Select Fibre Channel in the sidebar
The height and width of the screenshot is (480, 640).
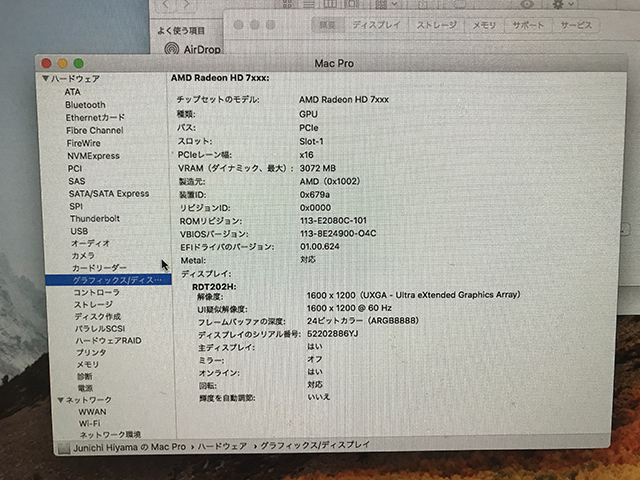coord(95,130)
